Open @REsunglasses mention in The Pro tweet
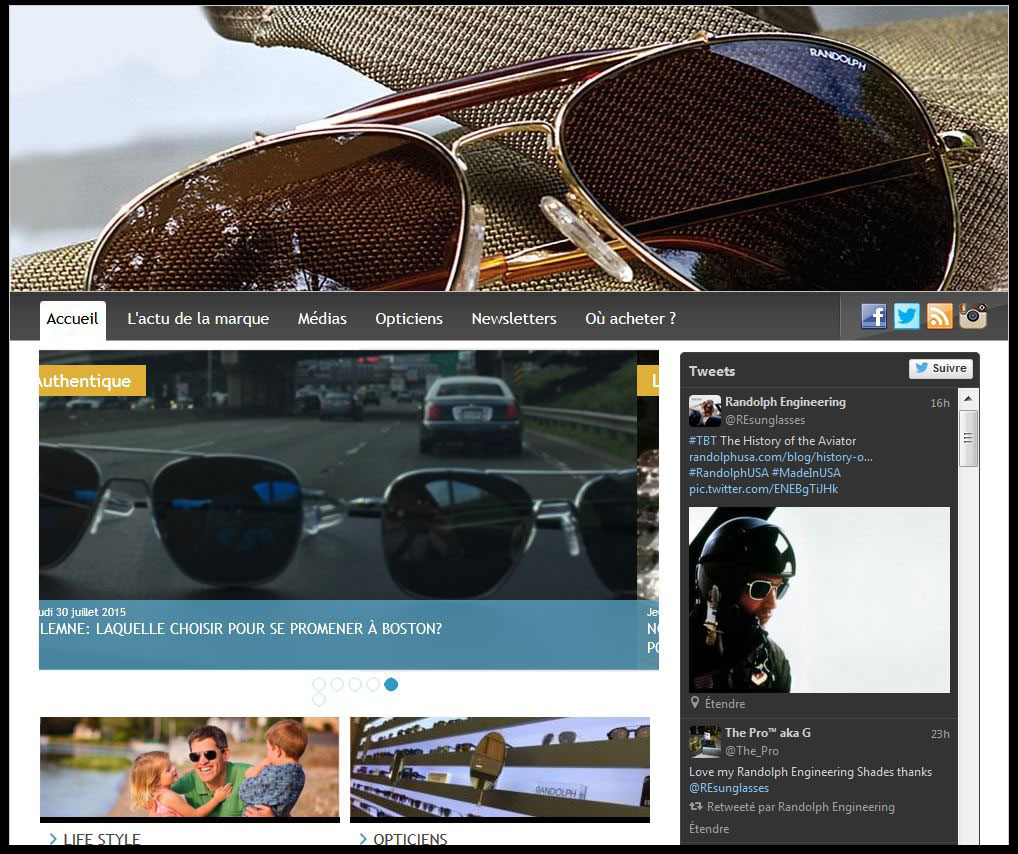 coord(728,788)
